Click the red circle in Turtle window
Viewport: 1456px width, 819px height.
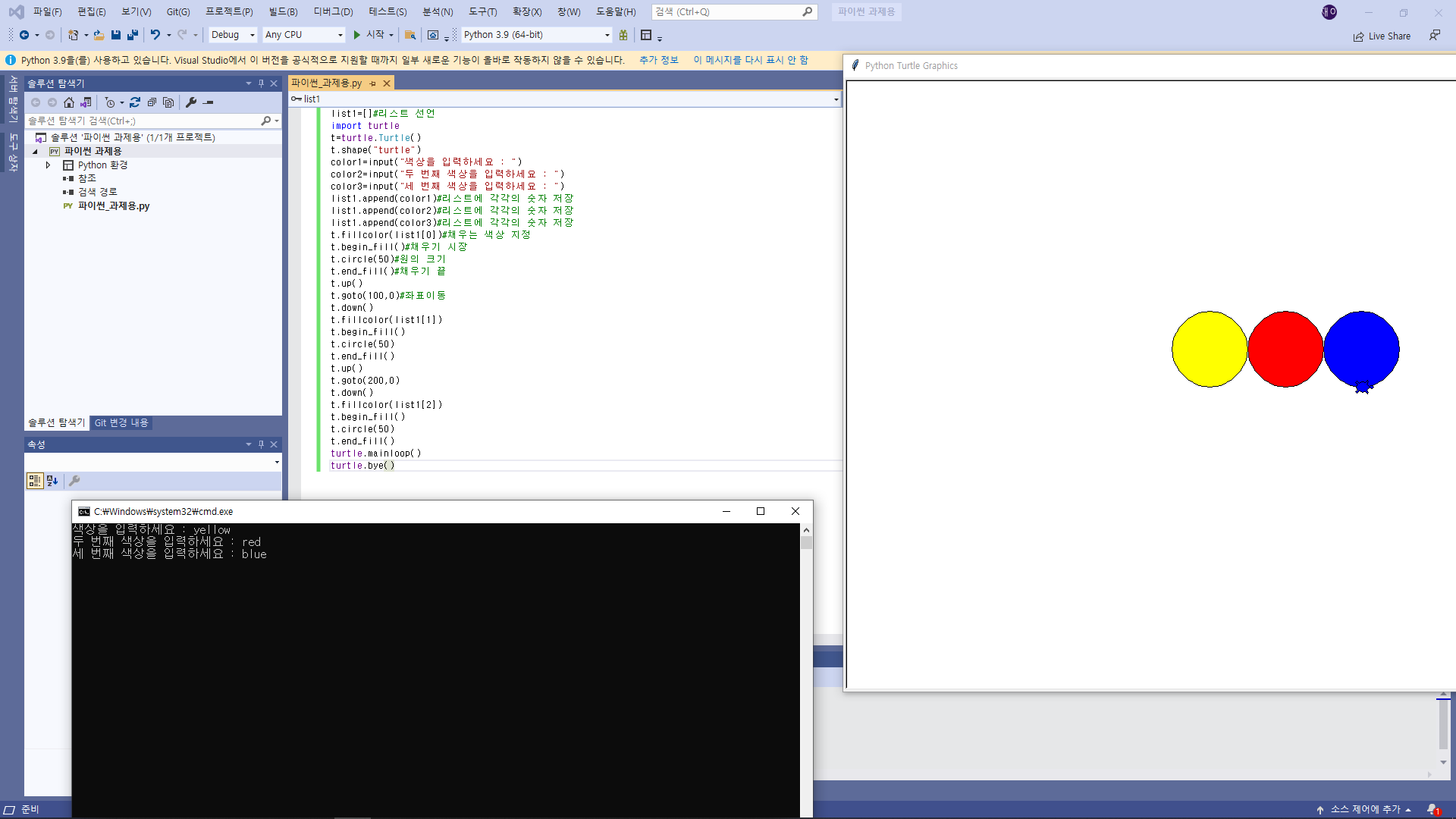coord(1285,349)
